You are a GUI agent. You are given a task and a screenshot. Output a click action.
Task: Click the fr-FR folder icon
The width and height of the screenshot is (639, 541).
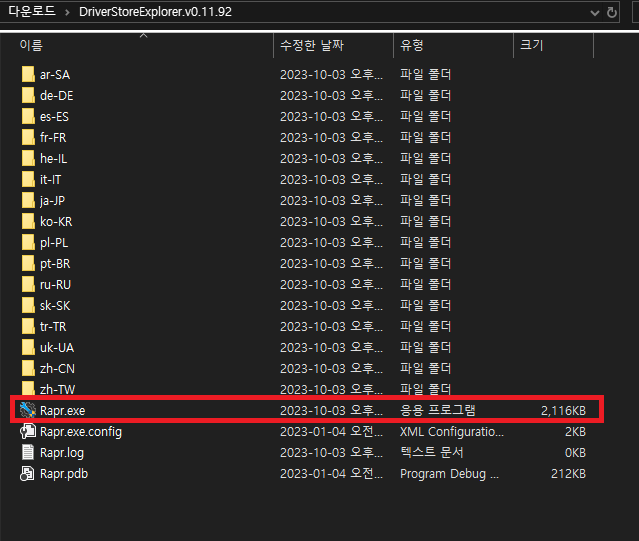pos(28,137)
